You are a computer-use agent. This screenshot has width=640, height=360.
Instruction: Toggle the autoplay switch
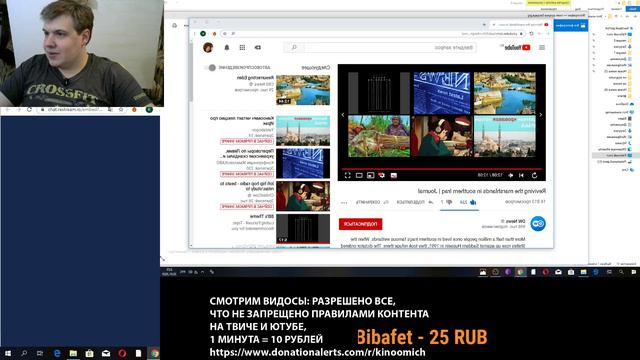click(x=211, y=68)
